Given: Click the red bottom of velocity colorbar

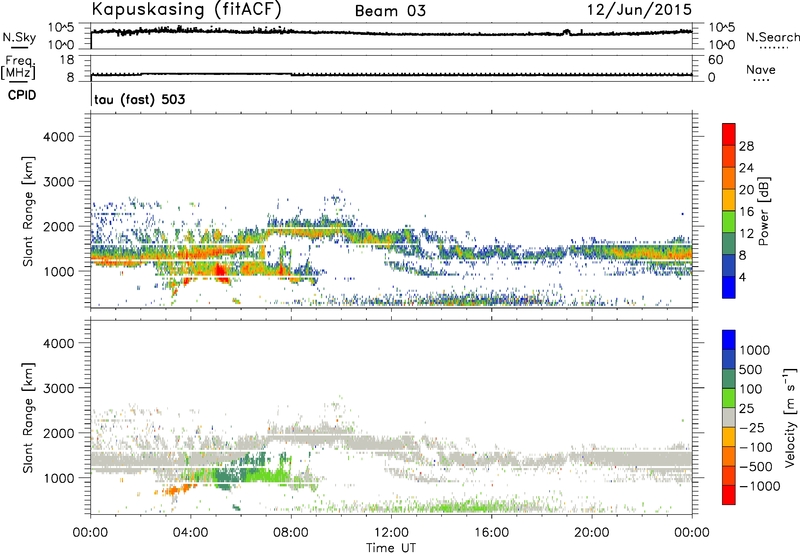Looking at the screenshot, I should tap(729, 495).
